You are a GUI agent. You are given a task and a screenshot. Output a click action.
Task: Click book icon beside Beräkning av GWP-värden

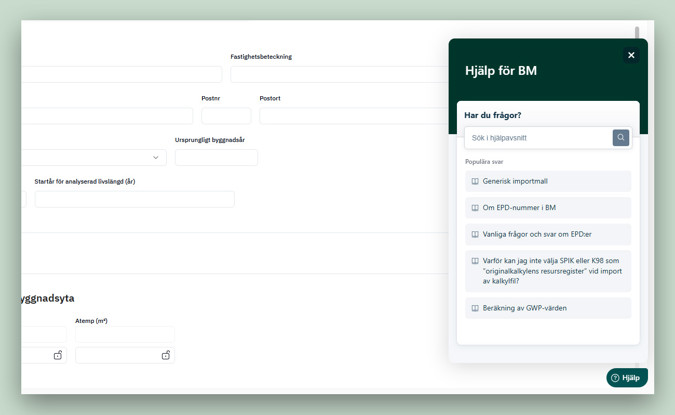[x=475, y=308]
